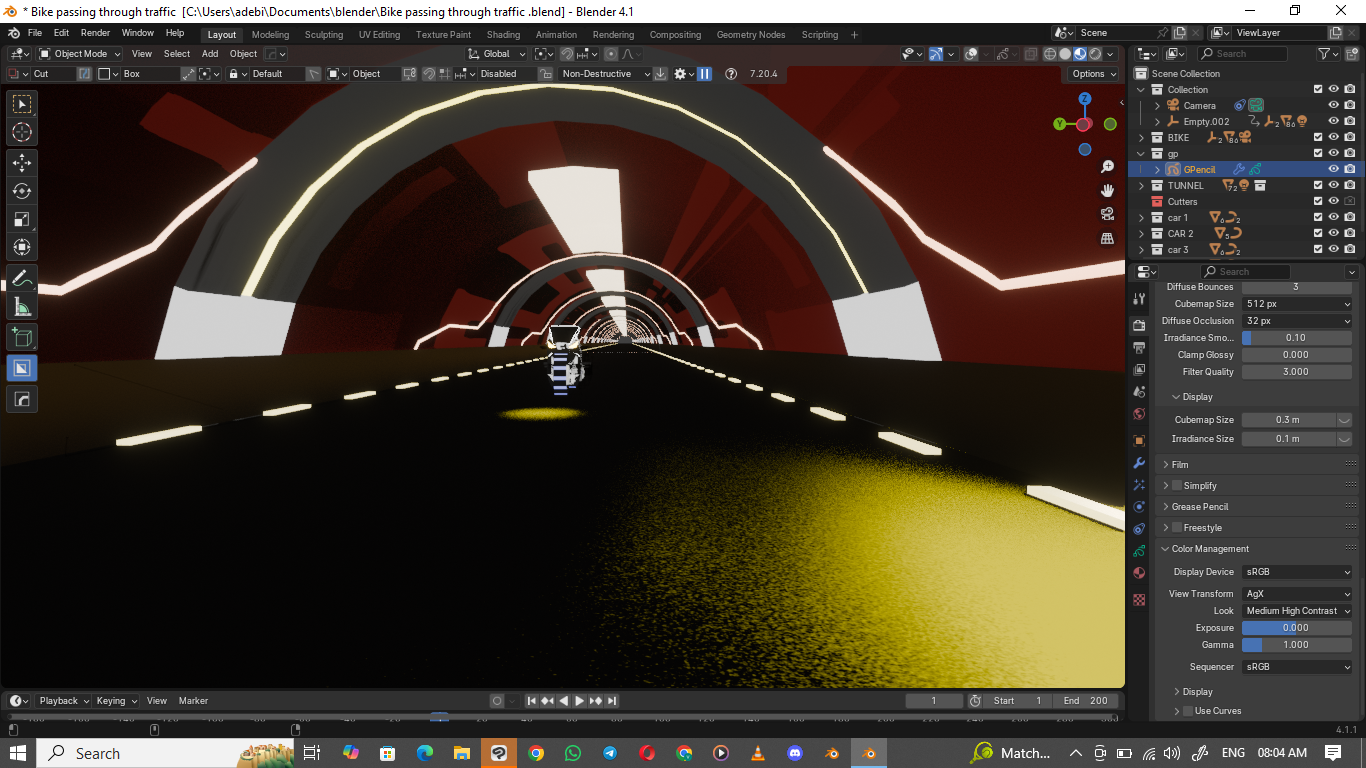The width and height of the screenshot is (1366, 768).
Task: Click the play animation button
Action: coord(579,701)
